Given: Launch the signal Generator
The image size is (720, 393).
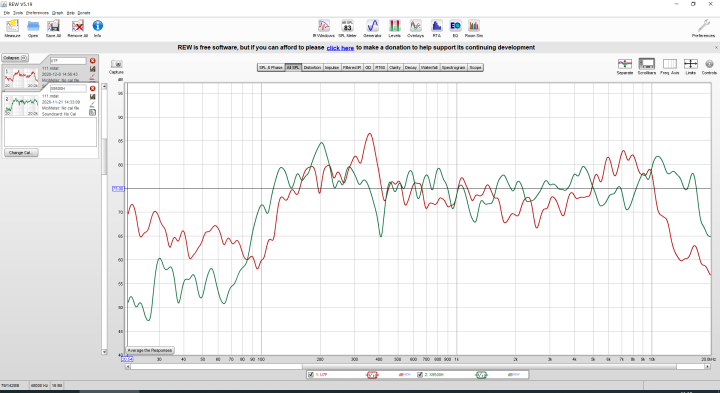Looking at the screenshot, I should (x=372, y=28).
